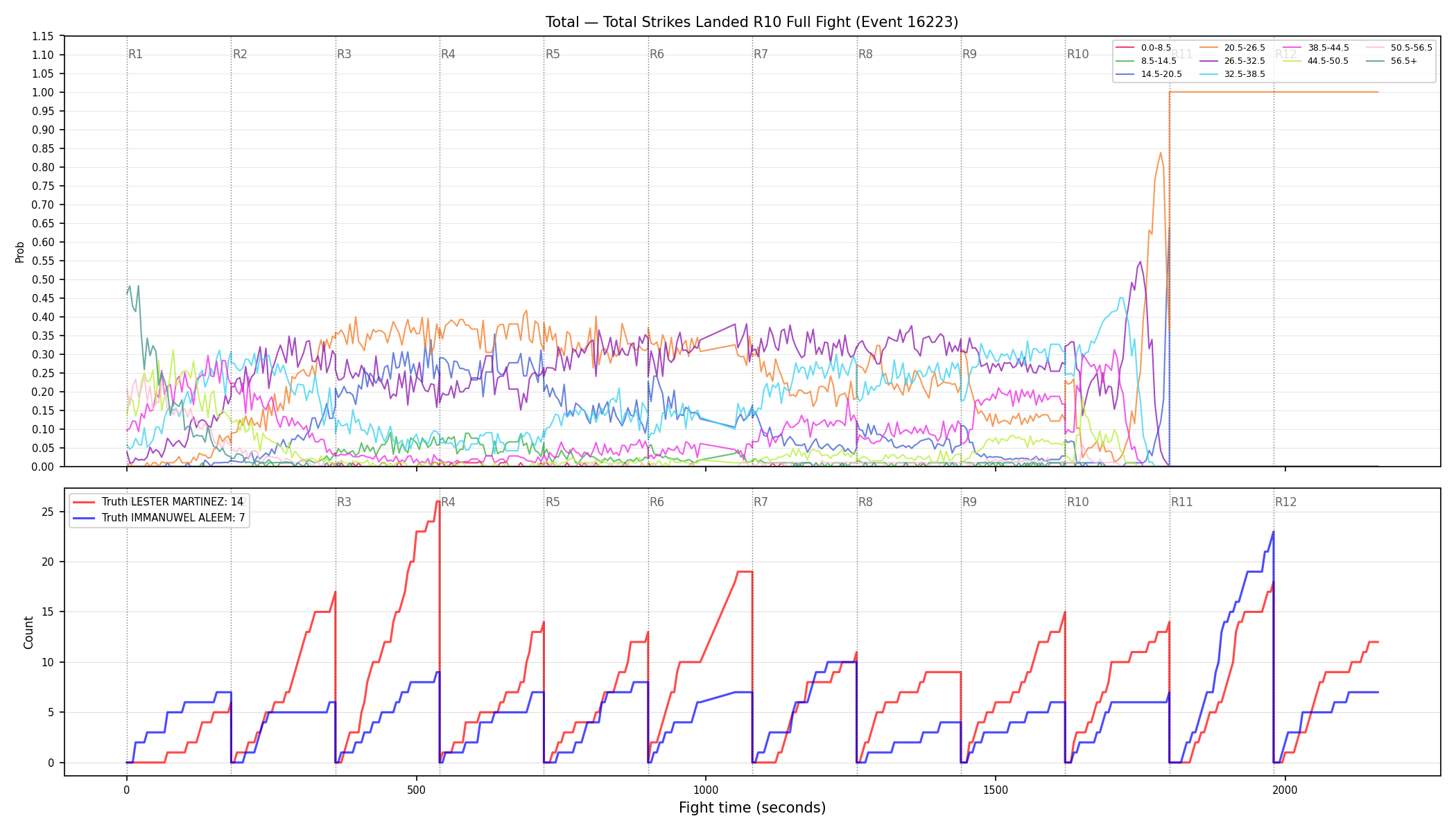Screen dimensions: 1456x832
Task: Click the R1 round marker in the probability chart
Action: [x=136, y=54]
